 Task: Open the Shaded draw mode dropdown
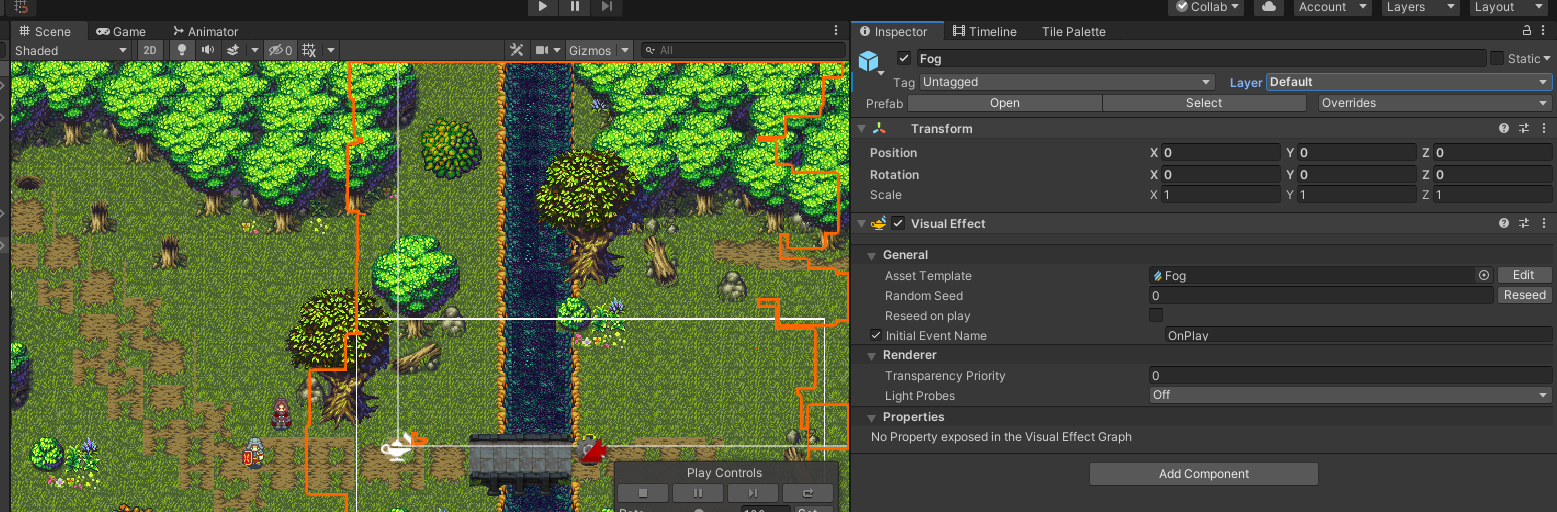(x=70, y=50)
